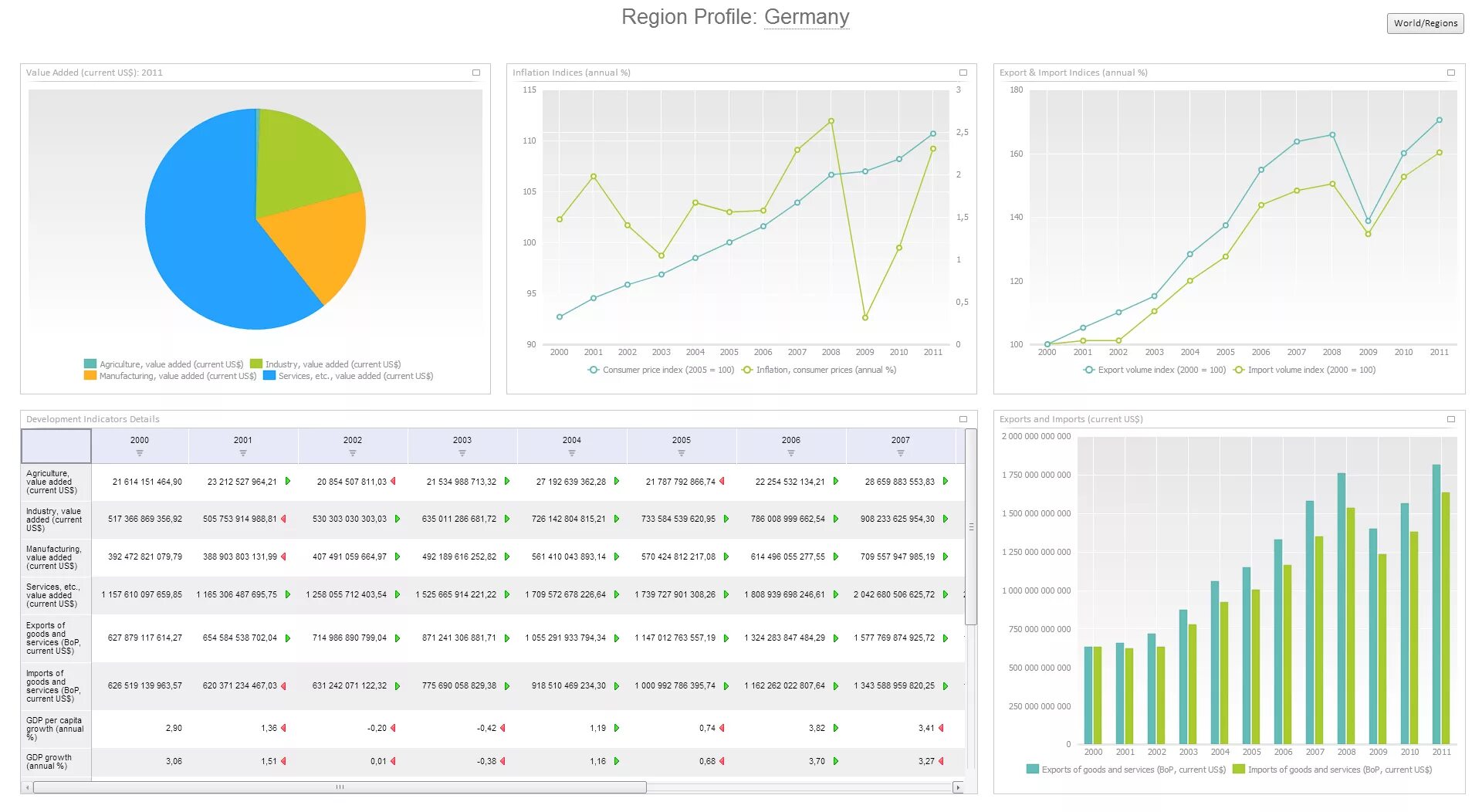Click red down arrow beside GDP per capita -0,42
The image size is (1482, 812).
[503, 728]
